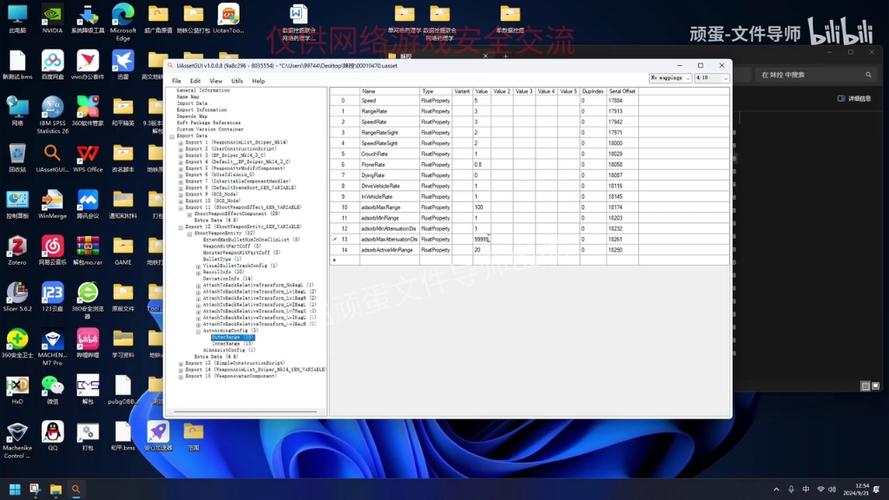Viewport: 889px width, 500px height.
Task: Open the WPS Office desktop icon
Action: tap(88, 158)
